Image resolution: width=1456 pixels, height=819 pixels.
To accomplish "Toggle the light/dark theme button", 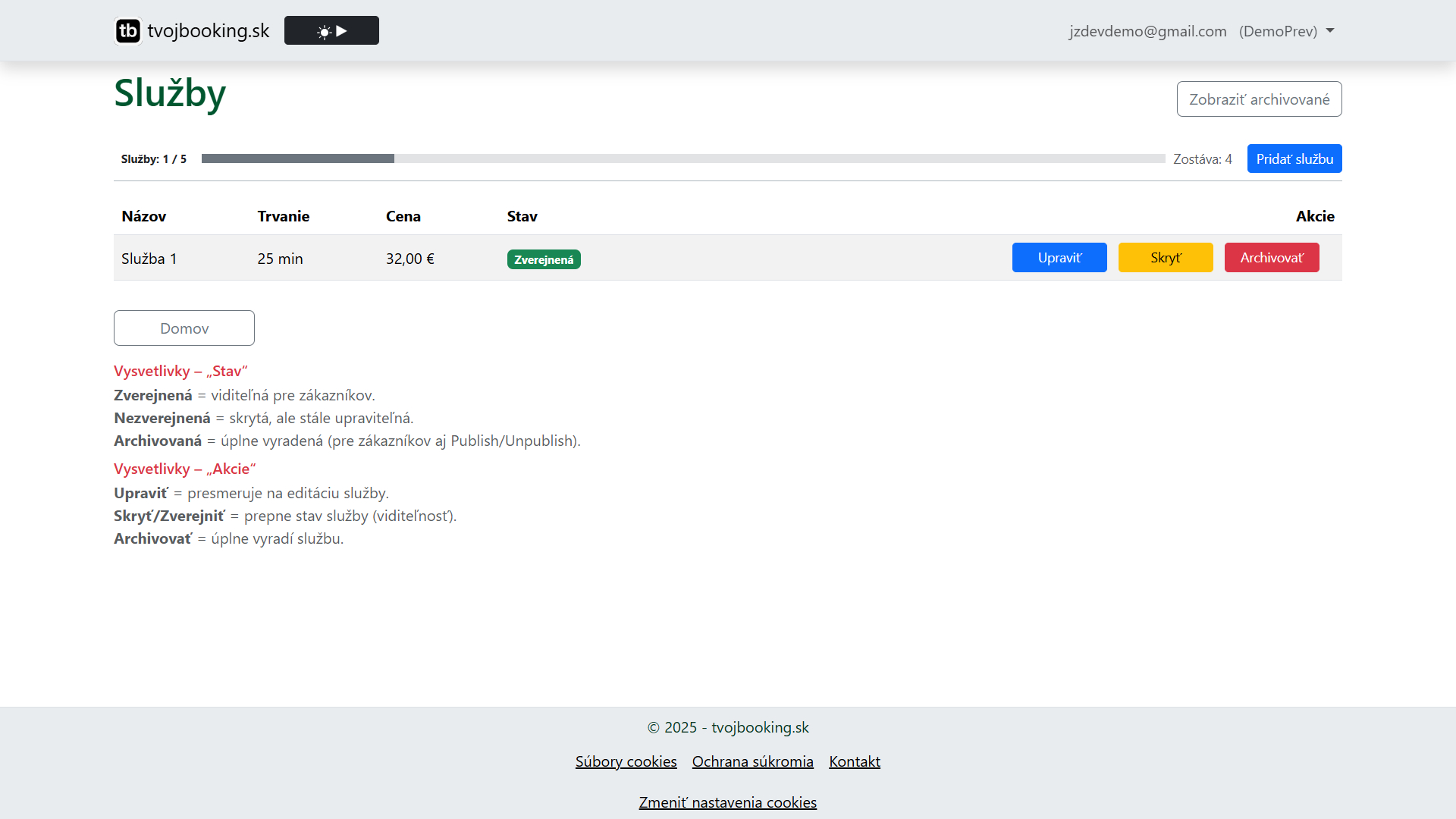I will tap(331, 31).
